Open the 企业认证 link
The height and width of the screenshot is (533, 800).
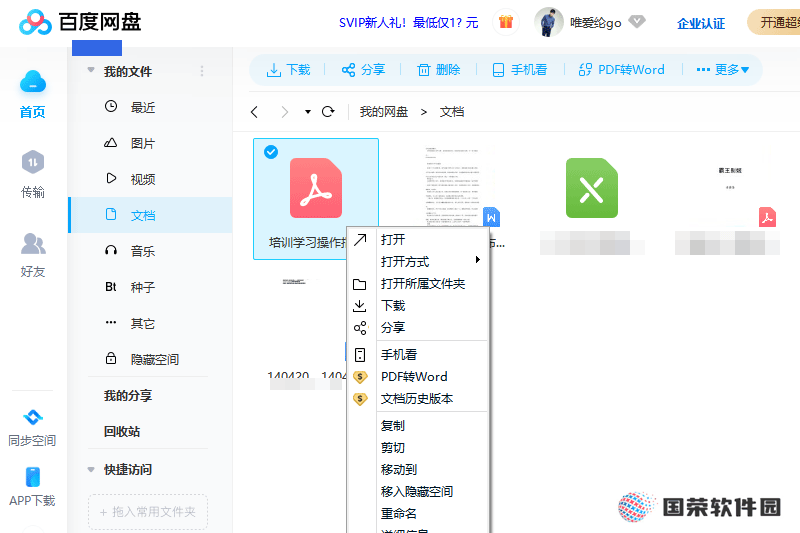click(701, 23)
